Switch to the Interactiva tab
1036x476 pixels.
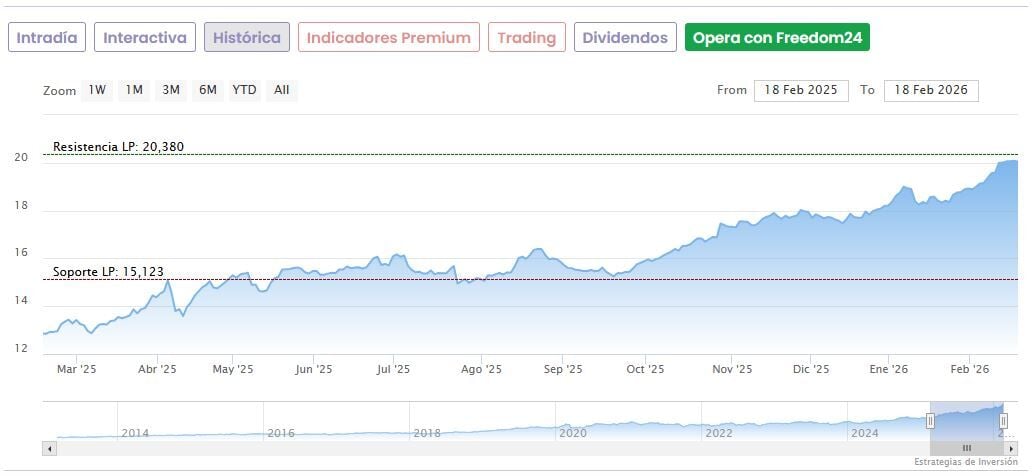(x=145, y=38)
